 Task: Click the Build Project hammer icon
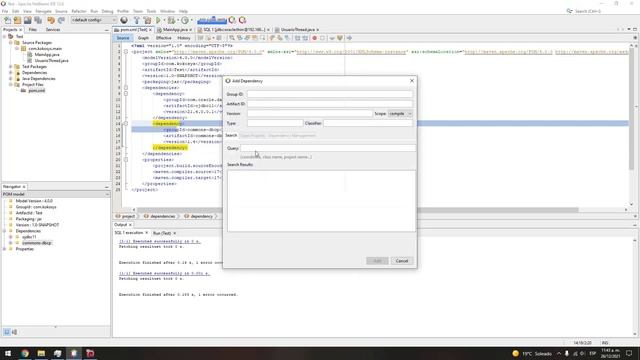pos(137,20)
